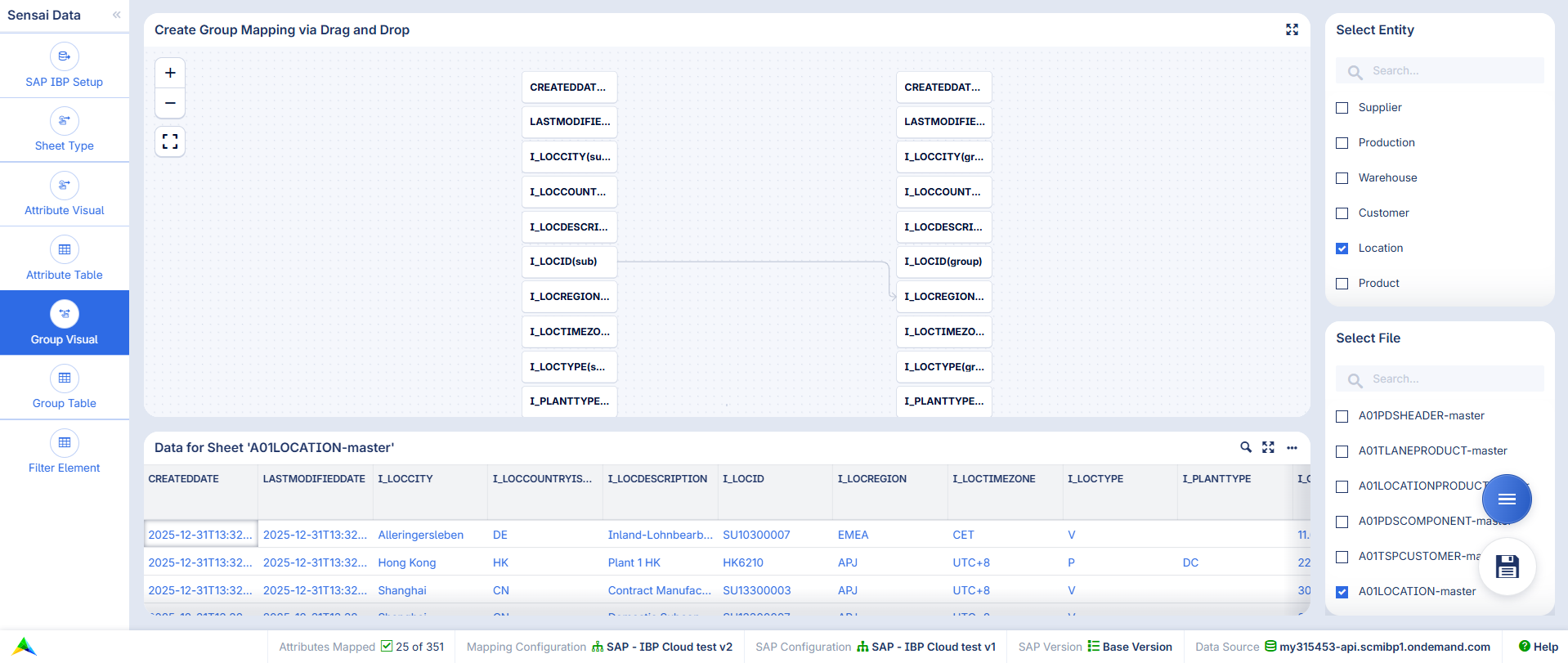Click the Help link in status bar
The height and width of the screenshot is (663, 1568).
(x=1538, y=647)
